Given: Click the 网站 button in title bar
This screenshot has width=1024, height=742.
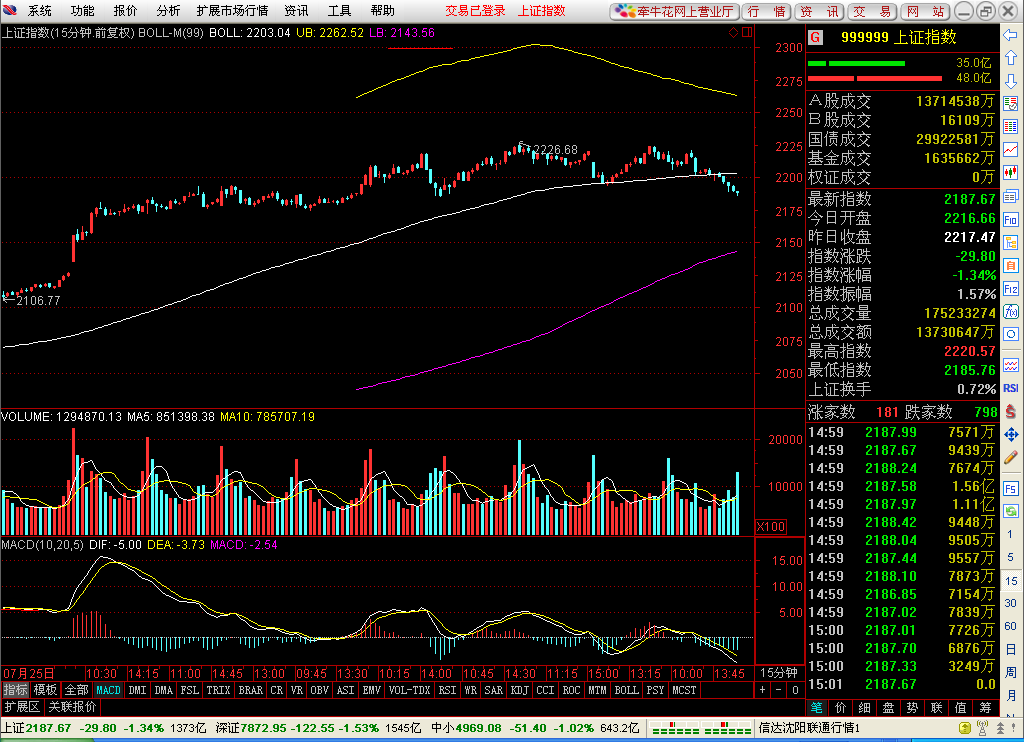Looking at the screenshot, I should 925,11.
